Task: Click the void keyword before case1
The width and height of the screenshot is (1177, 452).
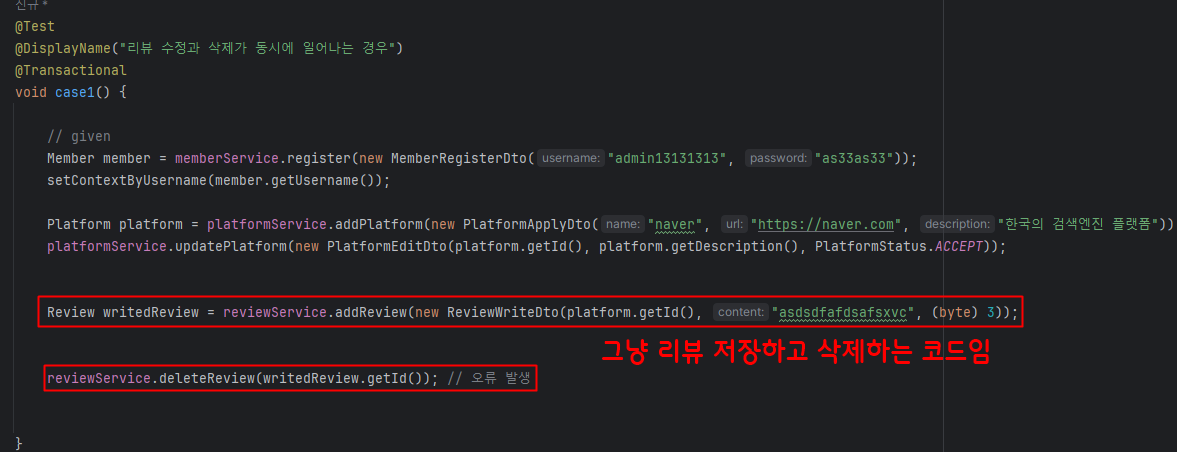Action: (31, 93)
